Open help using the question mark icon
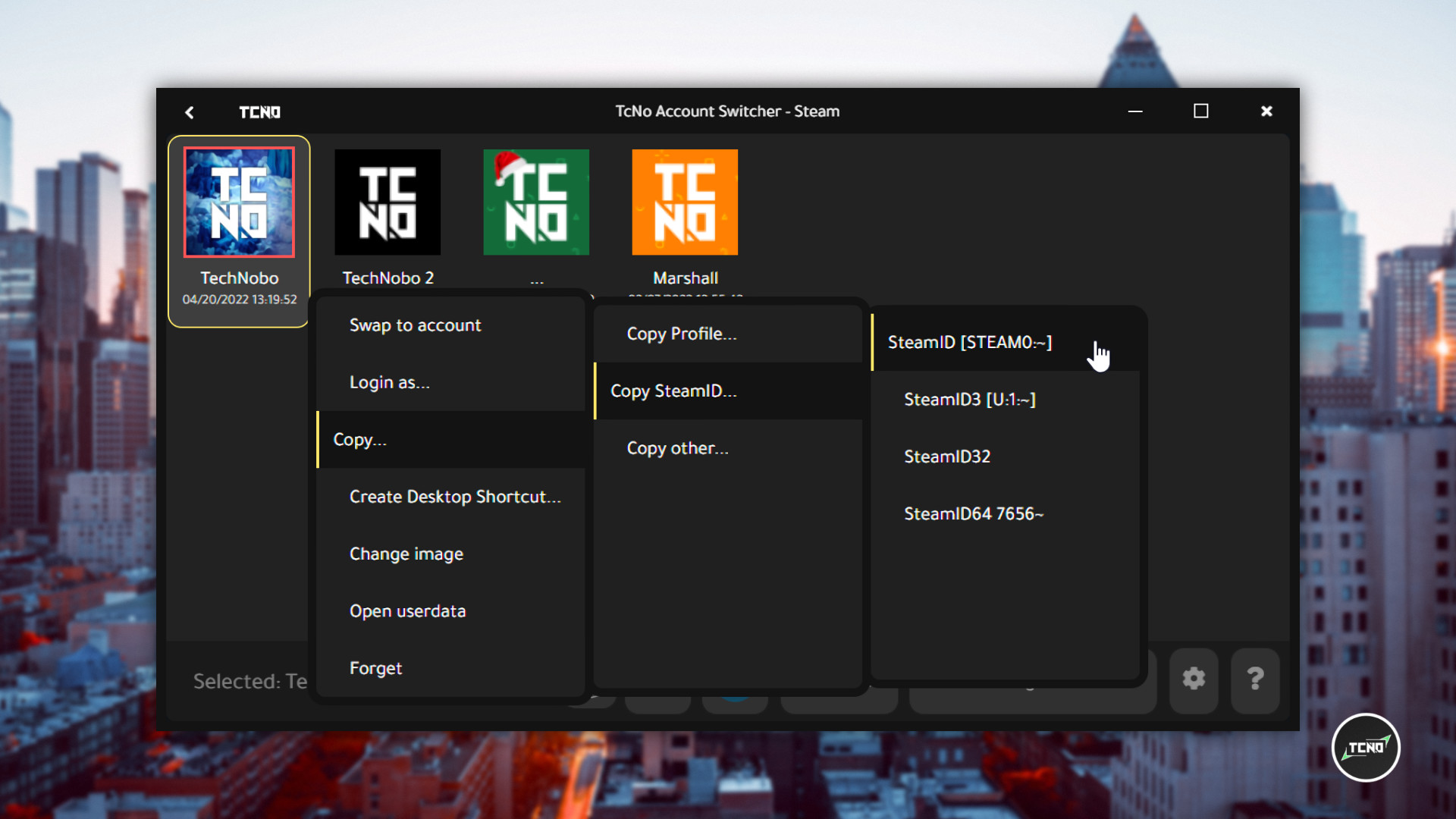The image size is (1456, 819). click(1255, 680)
